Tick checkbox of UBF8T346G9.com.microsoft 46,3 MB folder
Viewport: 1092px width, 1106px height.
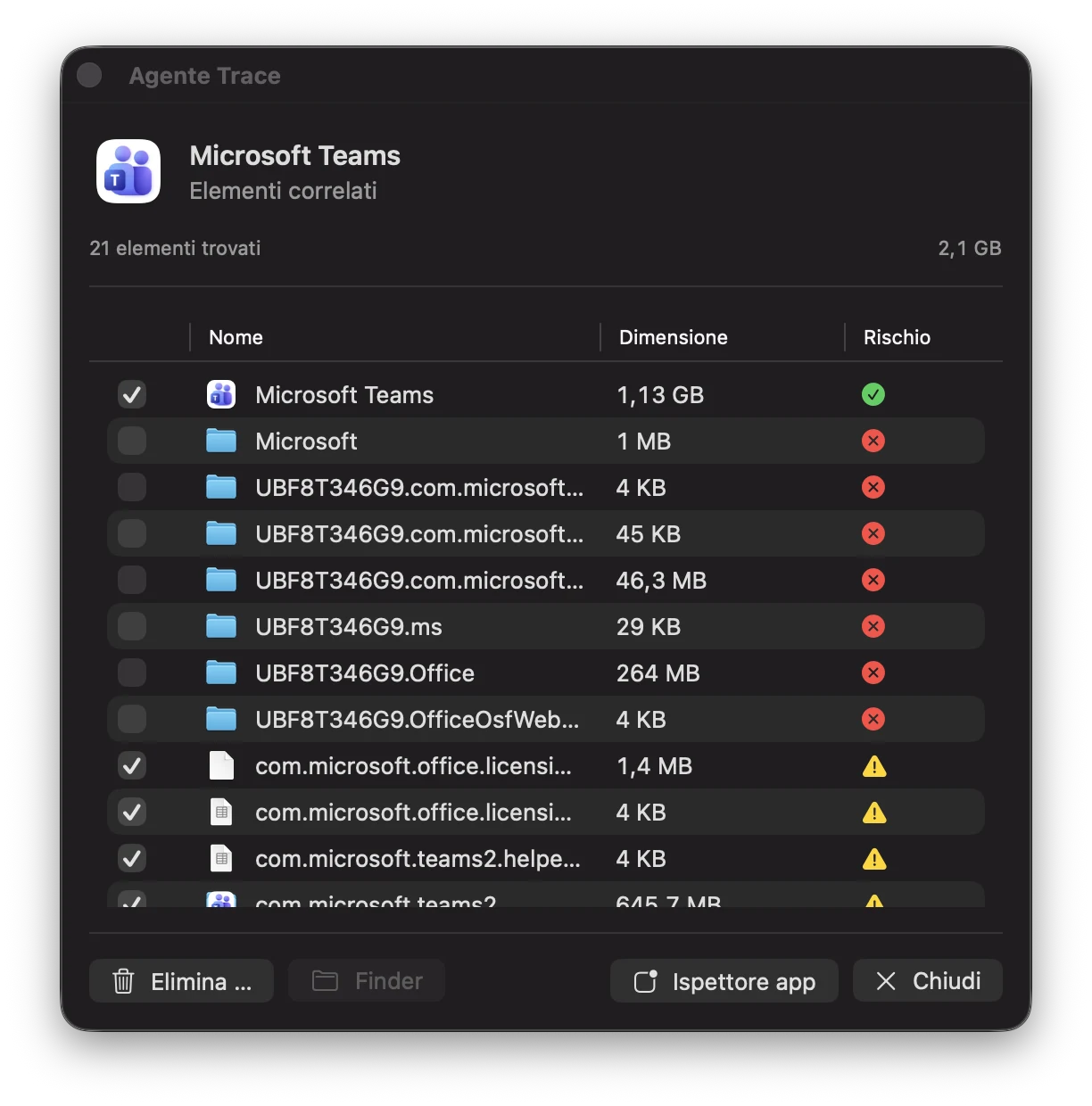click(x=132, y=580)
